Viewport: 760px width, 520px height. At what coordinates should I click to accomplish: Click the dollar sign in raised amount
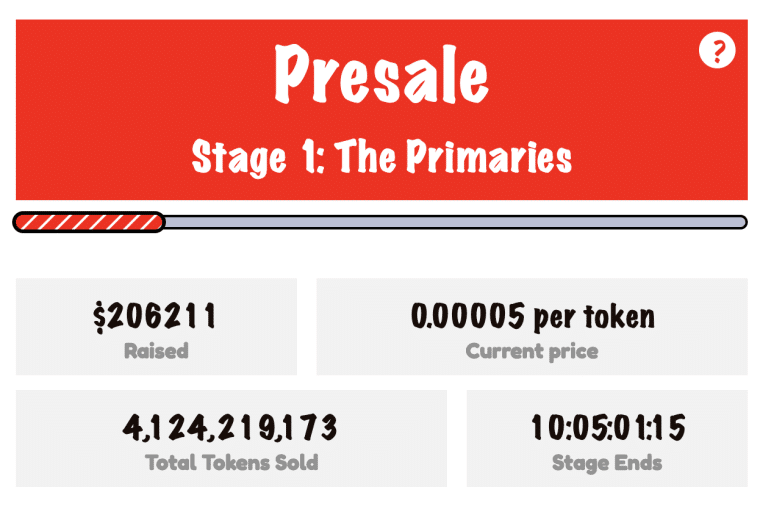coord(99,317)
